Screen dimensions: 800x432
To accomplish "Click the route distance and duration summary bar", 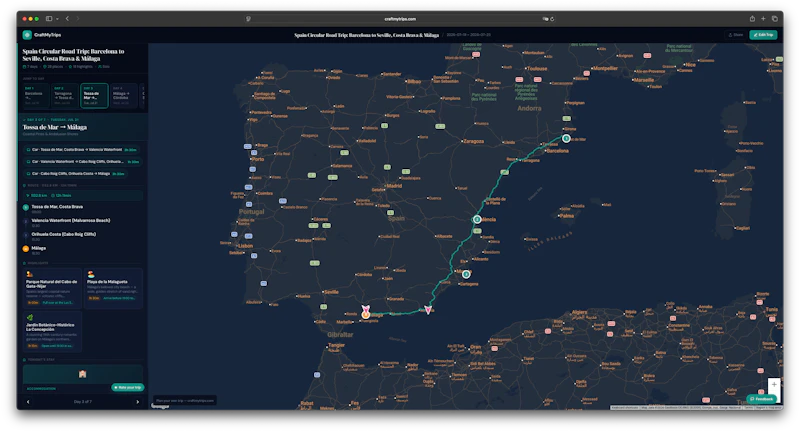I will (x=82, y=195).
